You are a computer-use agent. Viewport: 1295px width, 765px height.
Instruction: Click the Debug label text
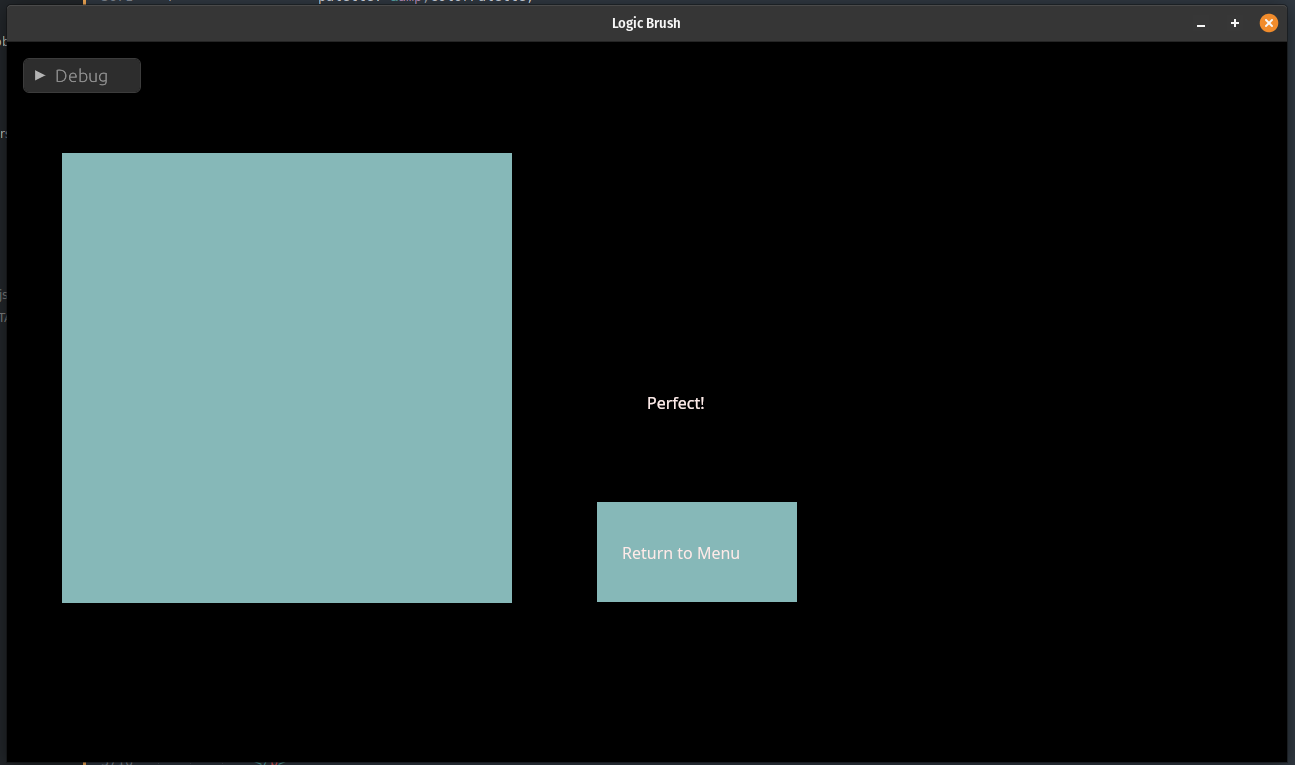click(81, 76)
